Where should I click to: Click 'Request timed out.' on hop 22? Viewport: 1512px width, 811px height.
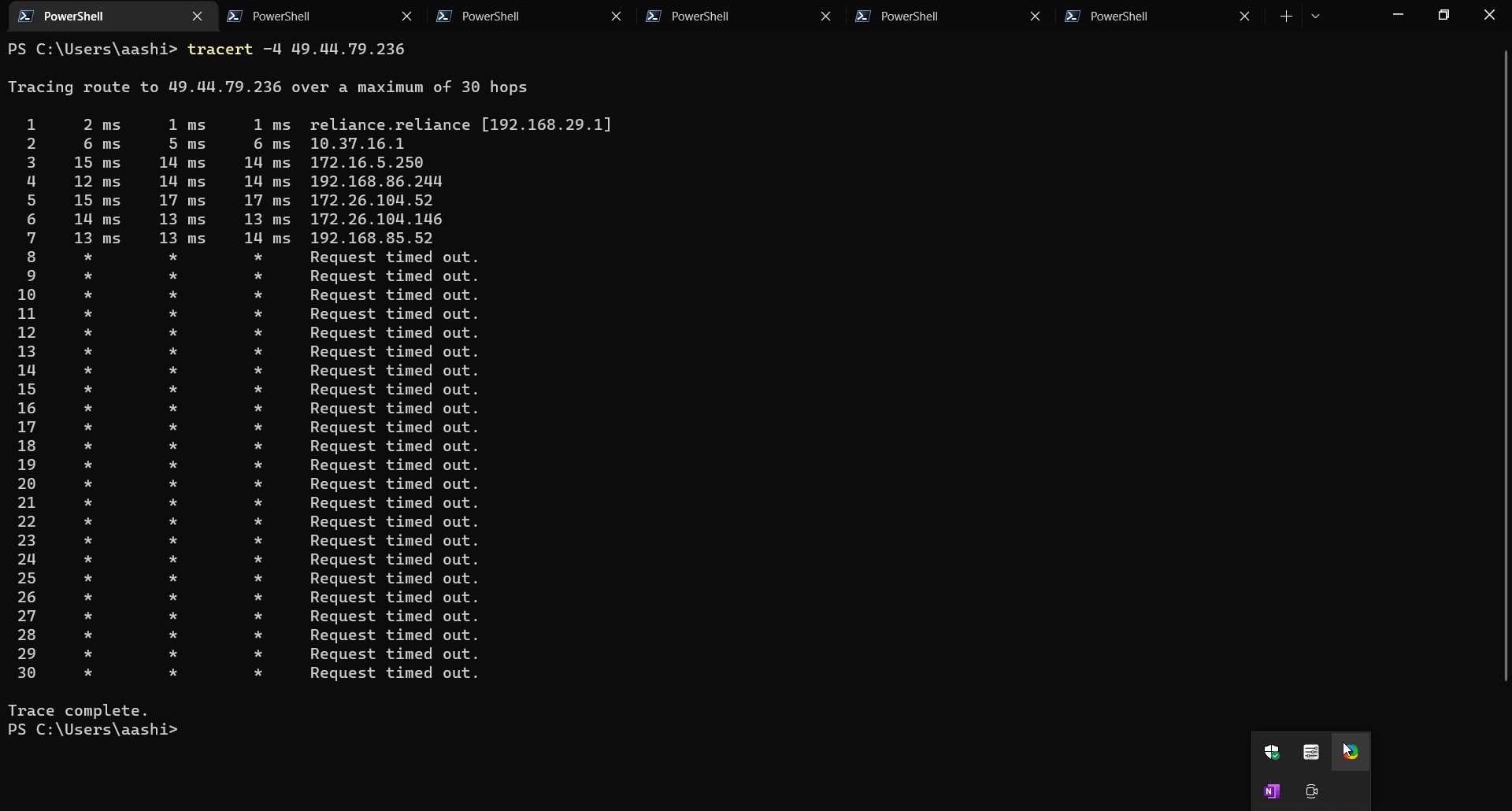(x=395, y=521)
